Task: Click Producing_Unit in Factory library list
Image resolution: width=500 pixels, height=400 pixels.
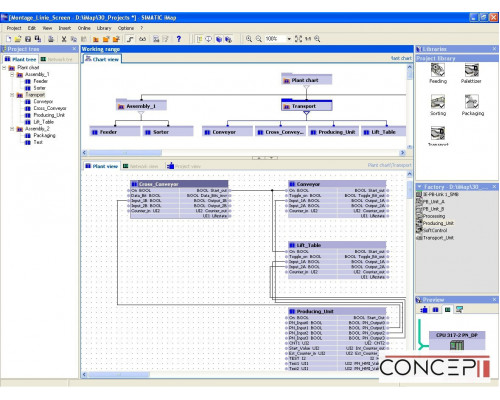Action: [x=438, y=223]
